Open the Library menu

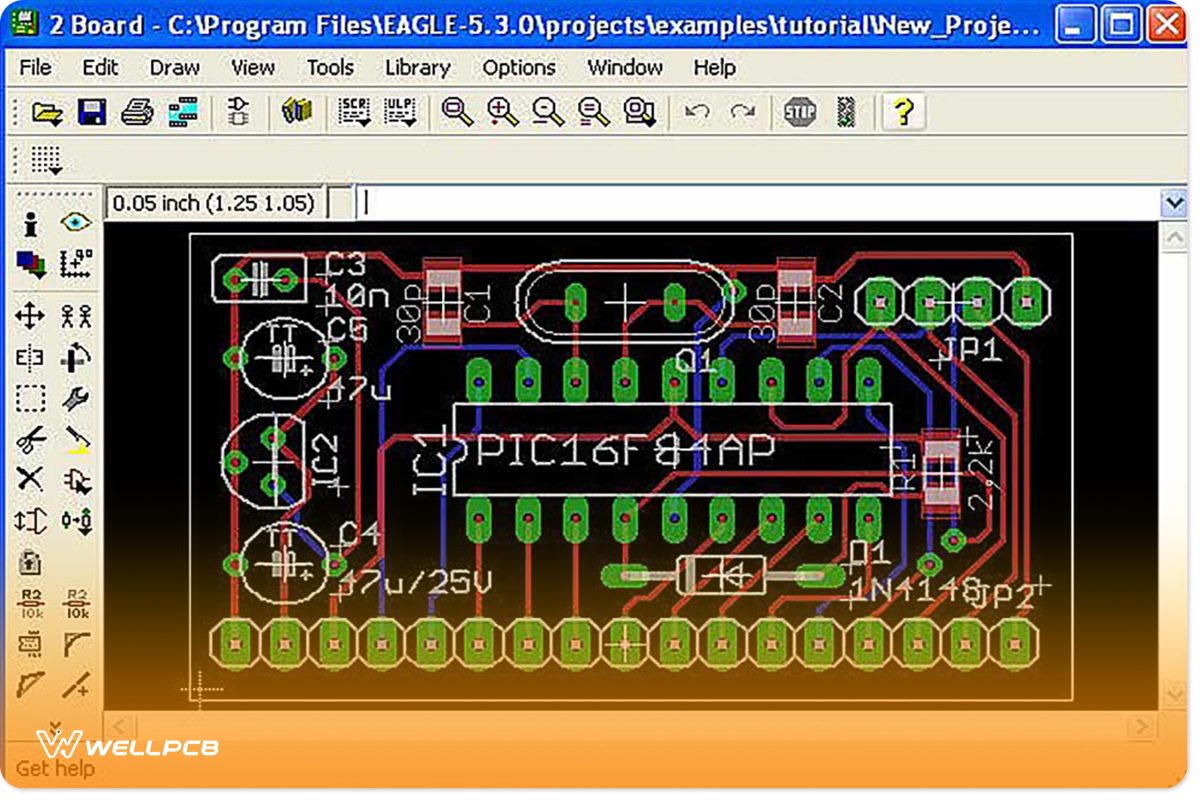(417, 68)
